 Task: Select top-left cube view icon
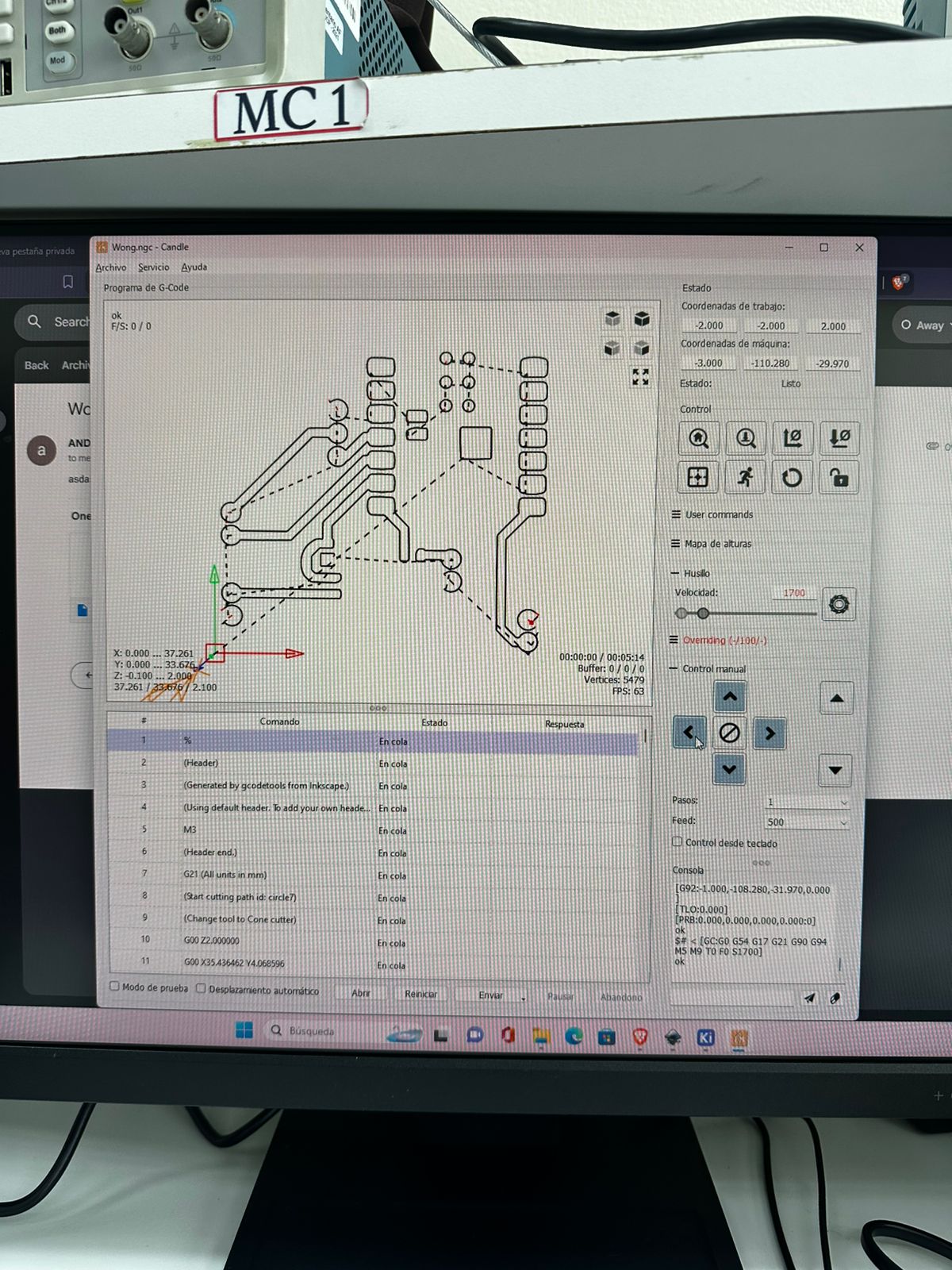(x=612, y=319)
